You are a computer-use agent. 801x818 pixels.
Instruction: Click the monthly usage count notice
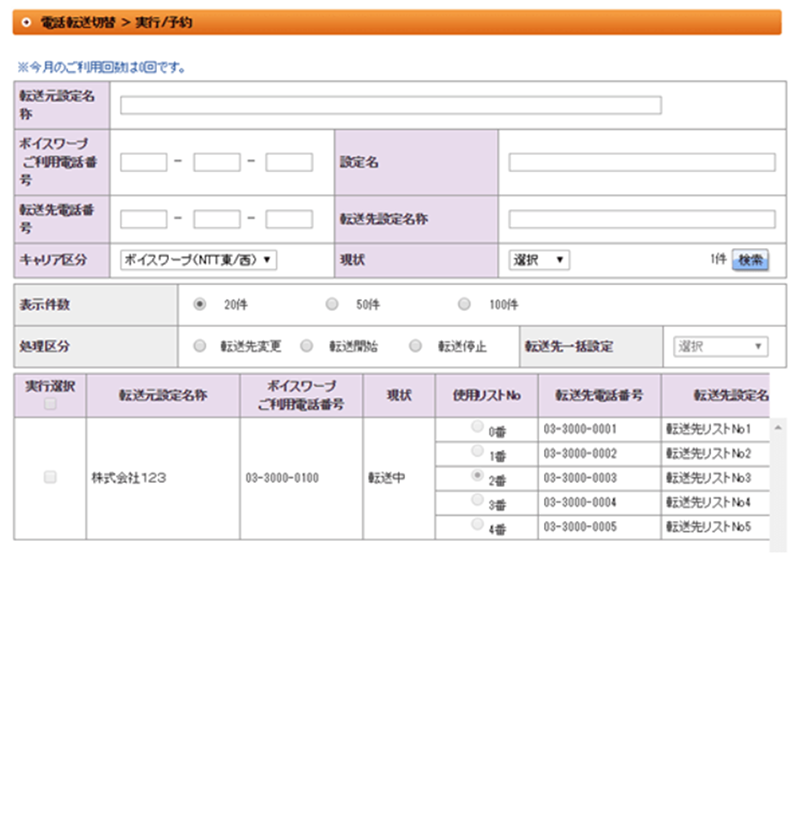coord(101,67)
